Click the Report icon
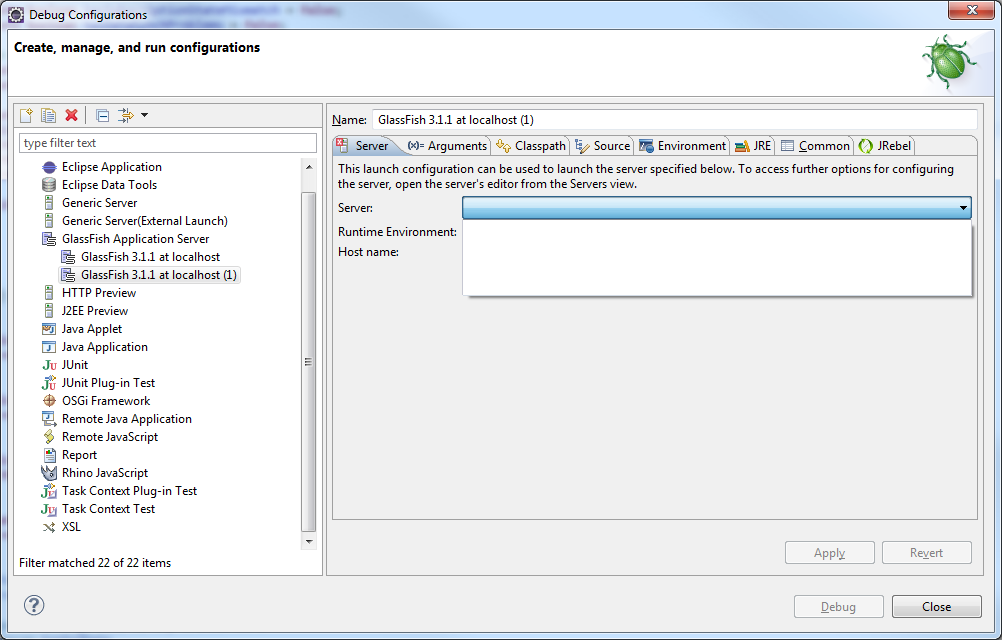Viewport: 1002px width, 640px height. pyautogui.click(x=49, y=455)
